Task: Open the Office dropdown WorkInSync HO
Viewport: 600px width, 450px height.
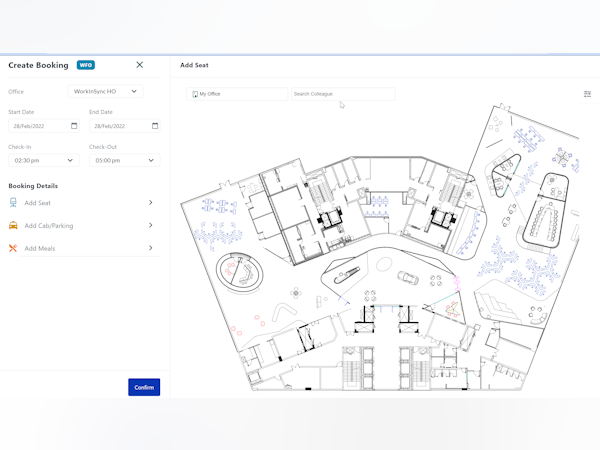Action: [105, 91]
